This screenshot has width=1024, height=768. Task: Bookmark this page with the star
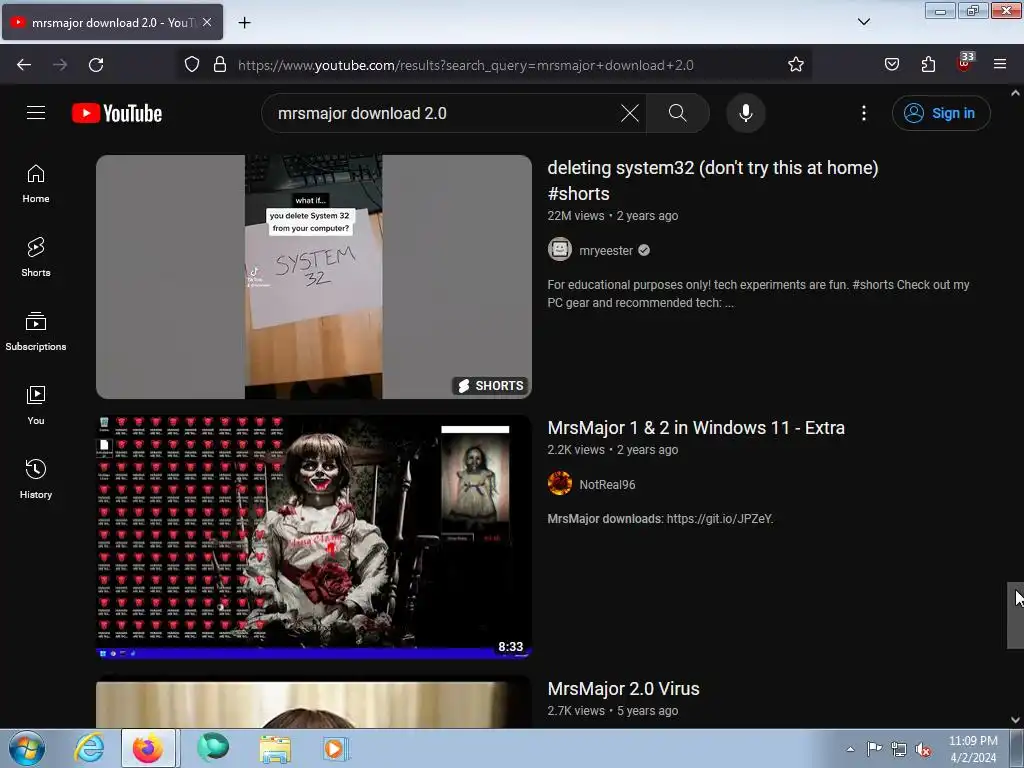(x=795, y=65)
